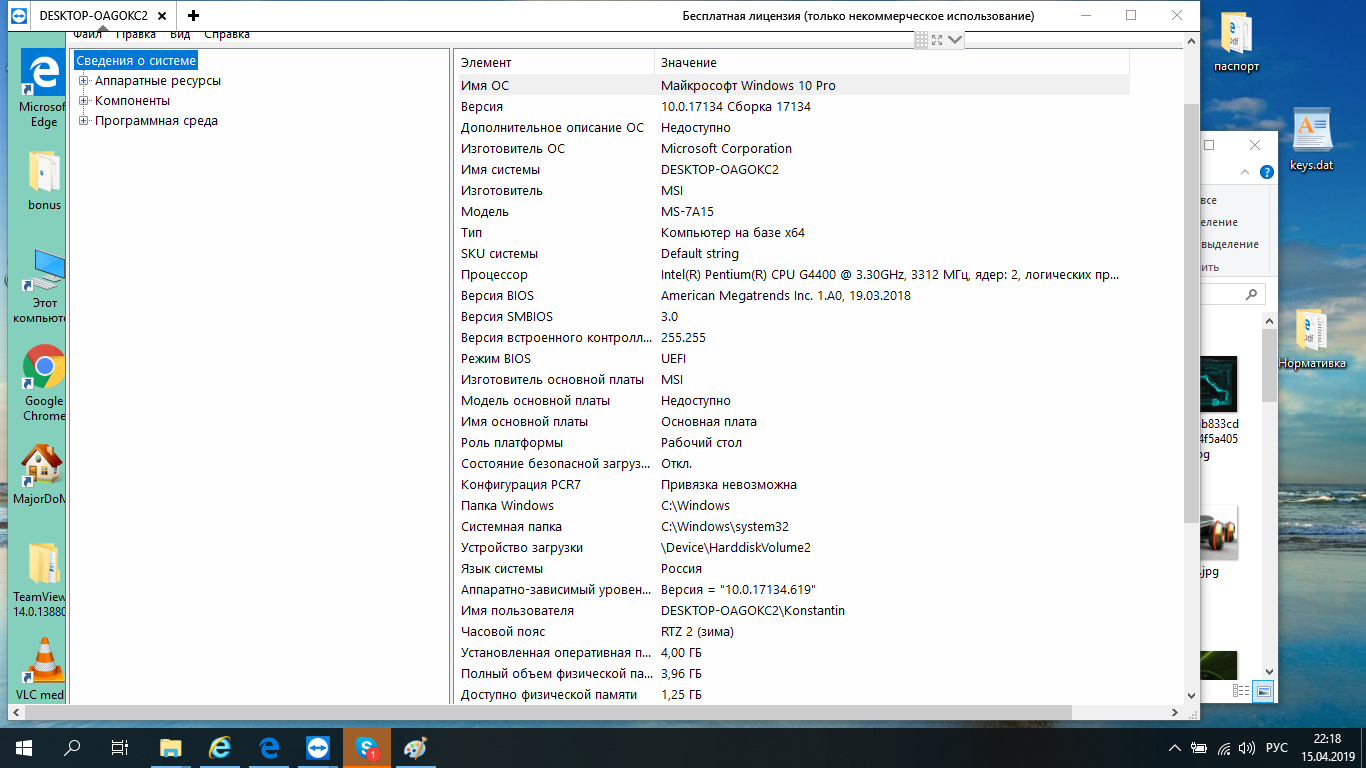Select the Устройство загрузки row
This screenshot has width=1366, height=768.
click(x=794, y=548)
